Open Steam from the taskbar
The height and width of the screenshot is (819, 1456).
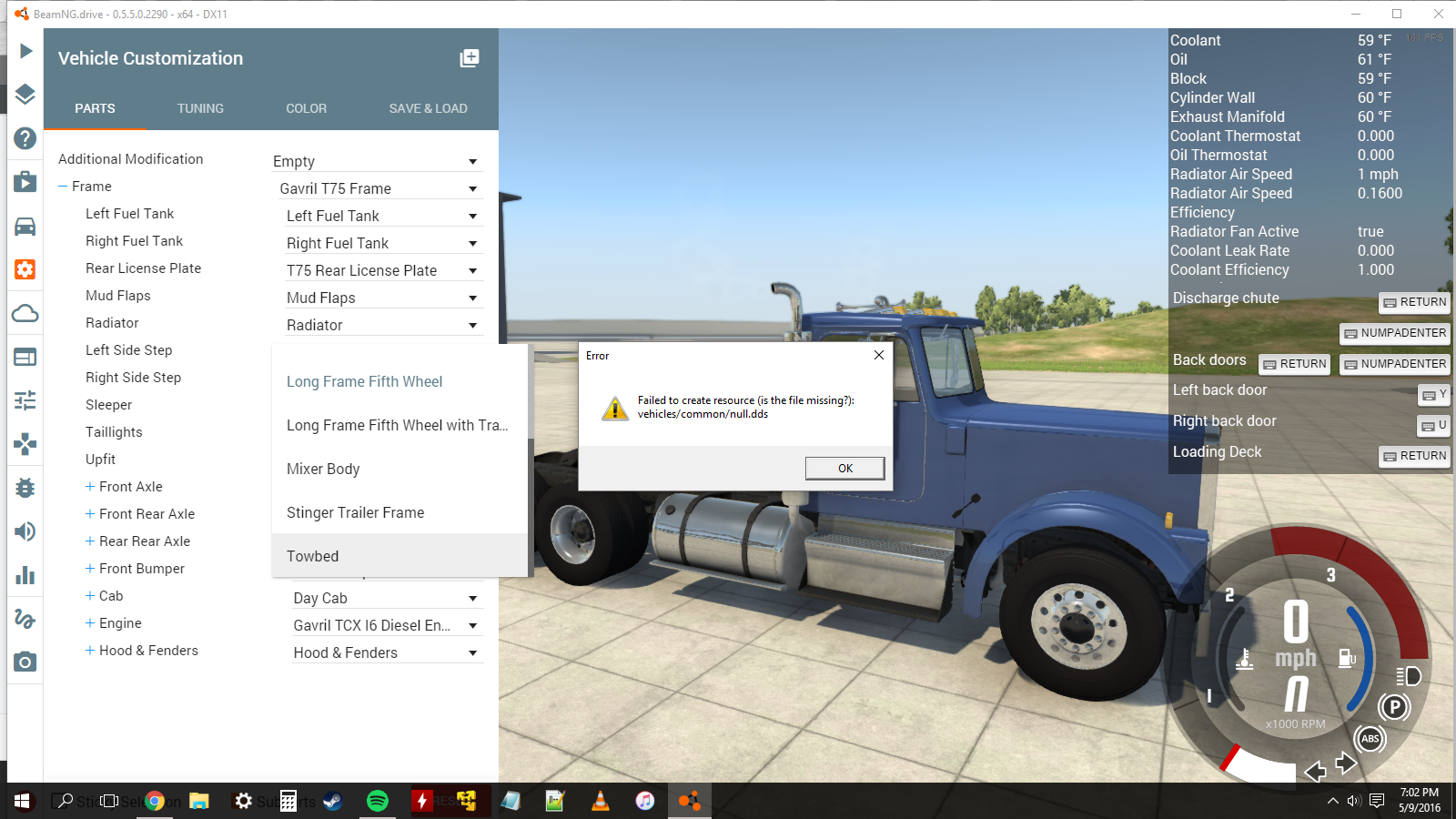point(333,801)
